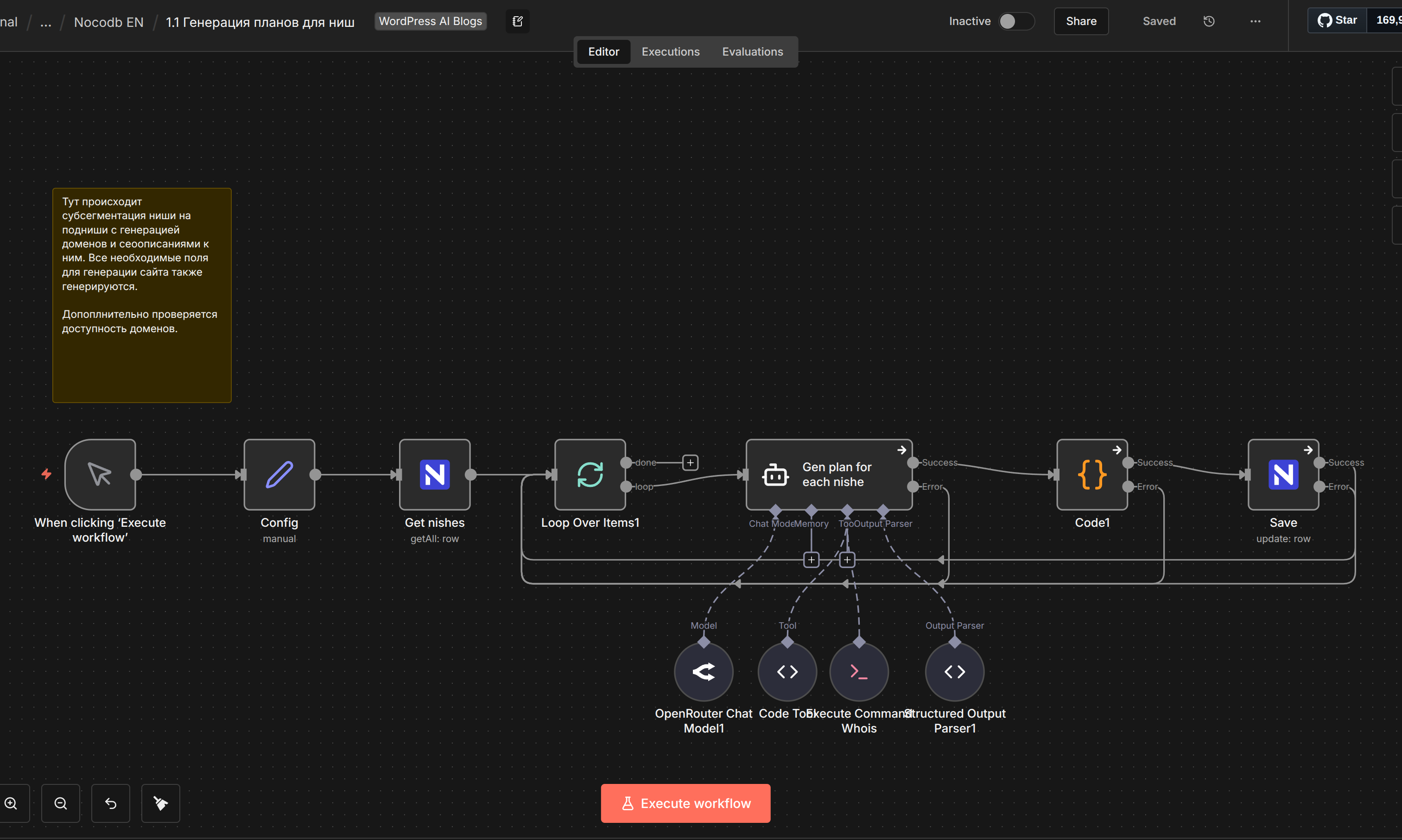
Task: Toggle the Inactive workflow switch
Action: (x=1016, y=21)
